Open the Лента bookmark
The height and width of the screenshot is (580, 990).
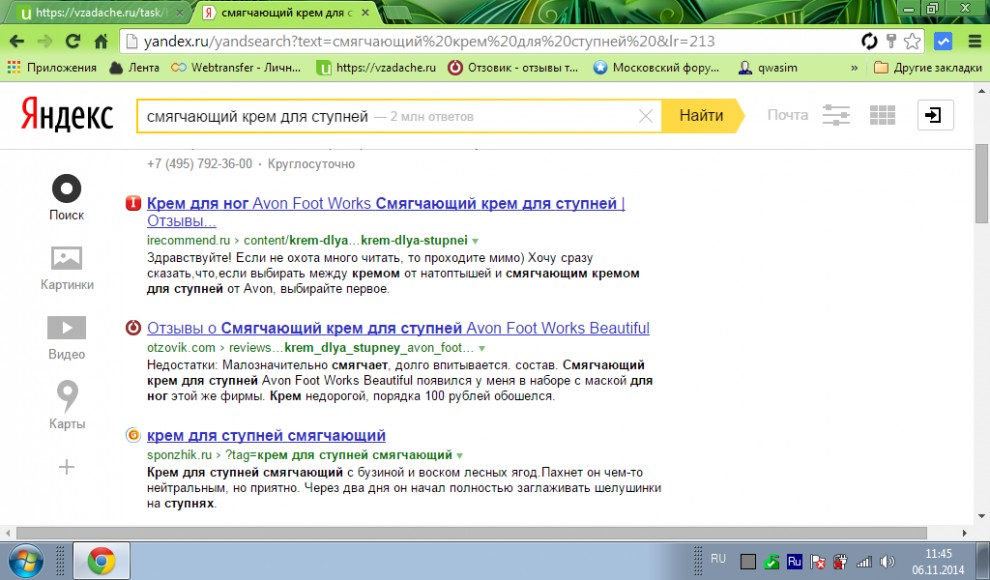[x=134, y=68]
